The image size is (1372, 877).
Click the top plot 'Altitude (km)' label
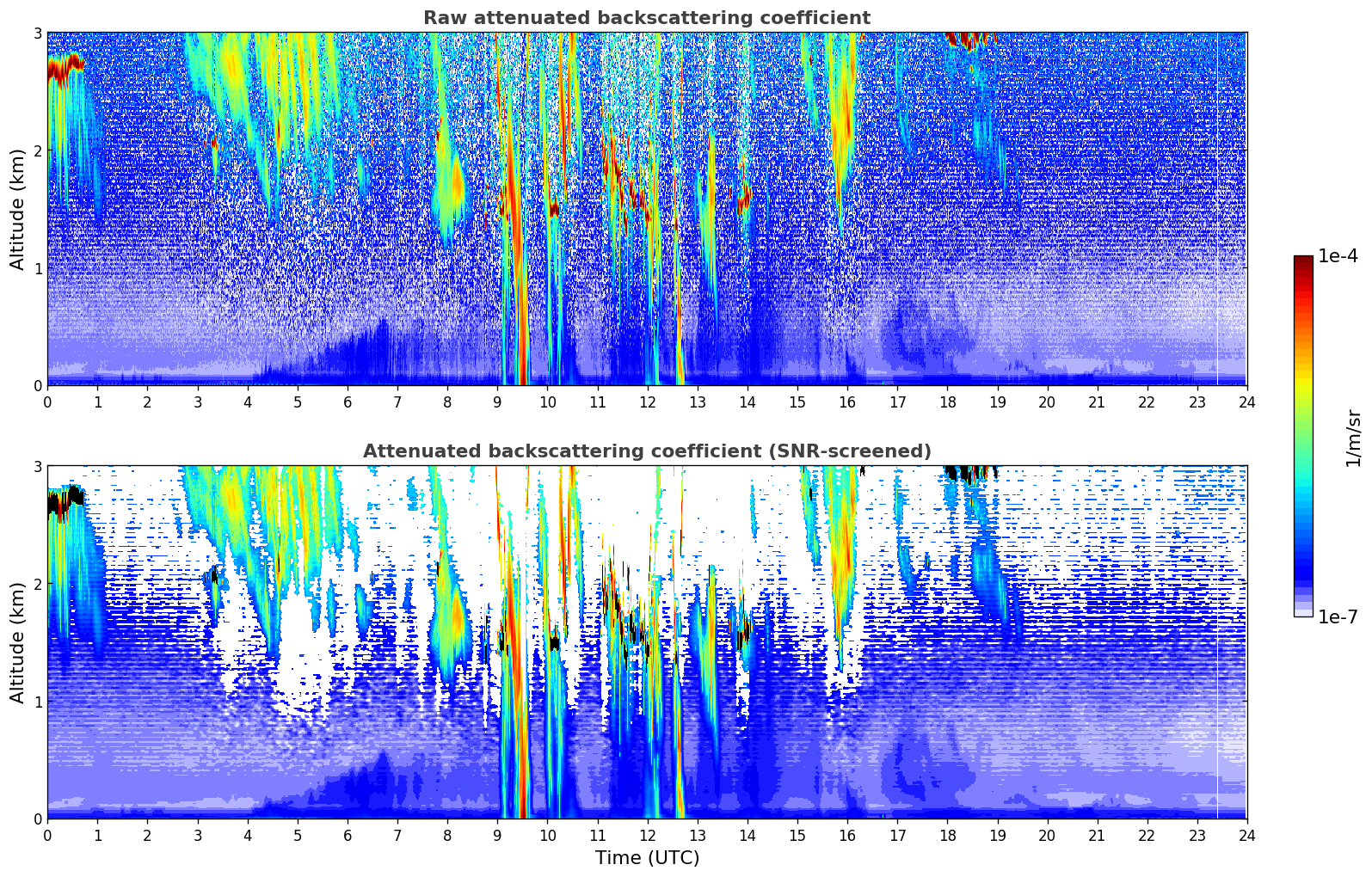17,209
